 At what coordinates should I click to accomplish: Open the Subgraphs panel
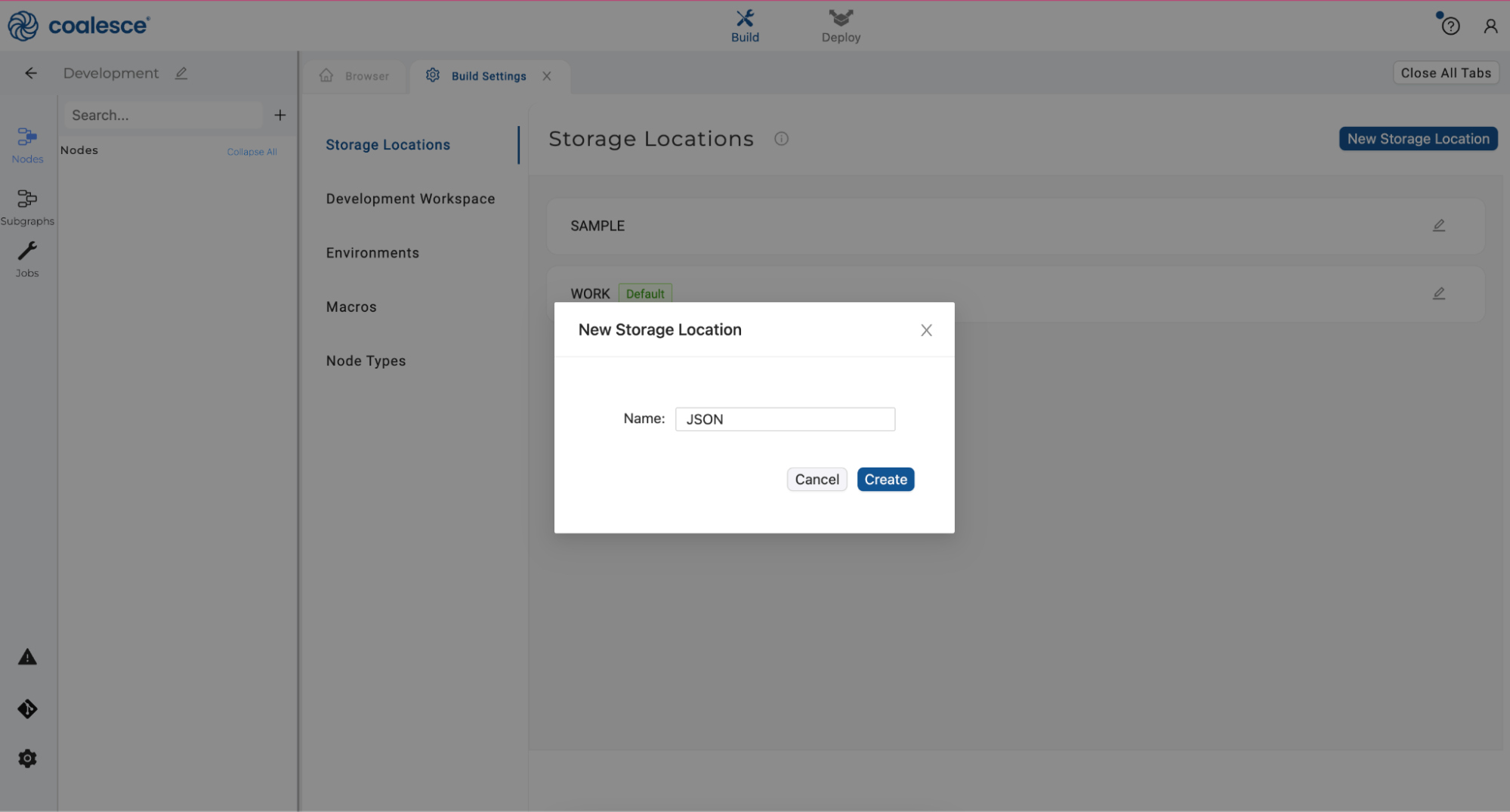[x=27, y=205]
